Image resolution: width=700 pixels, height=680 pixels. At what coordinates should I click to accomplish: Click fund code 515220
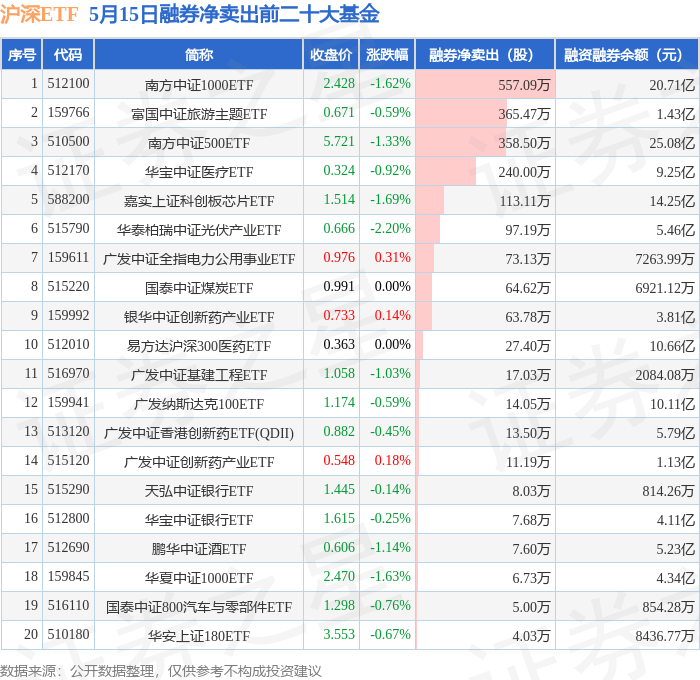pos(68,287)
